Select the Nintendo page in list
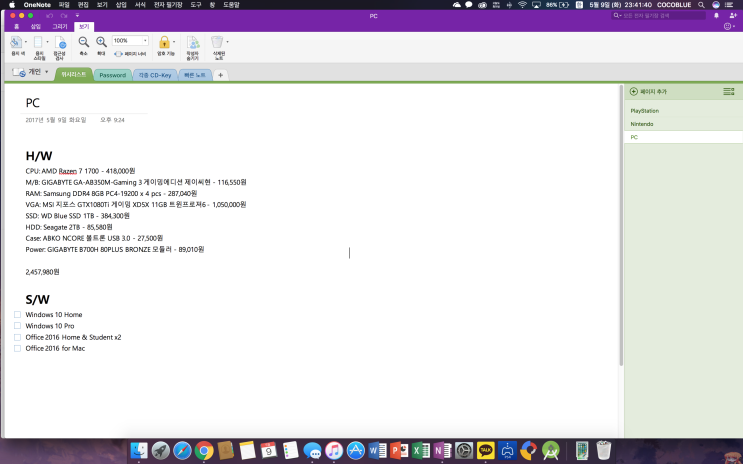Viewport: 743px width, 464px height. pyautogui.click(x=683, y=124)
